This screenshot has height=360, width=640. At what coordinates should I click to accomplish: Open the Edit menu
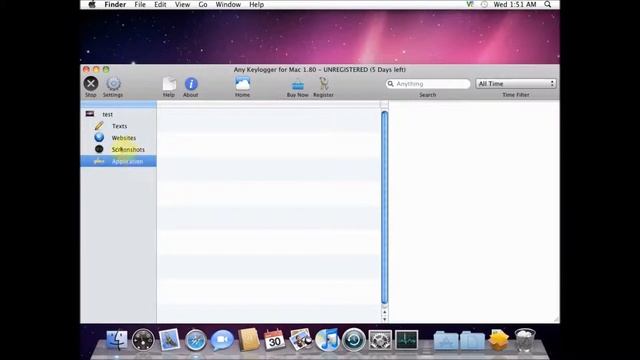coord(160,4)
